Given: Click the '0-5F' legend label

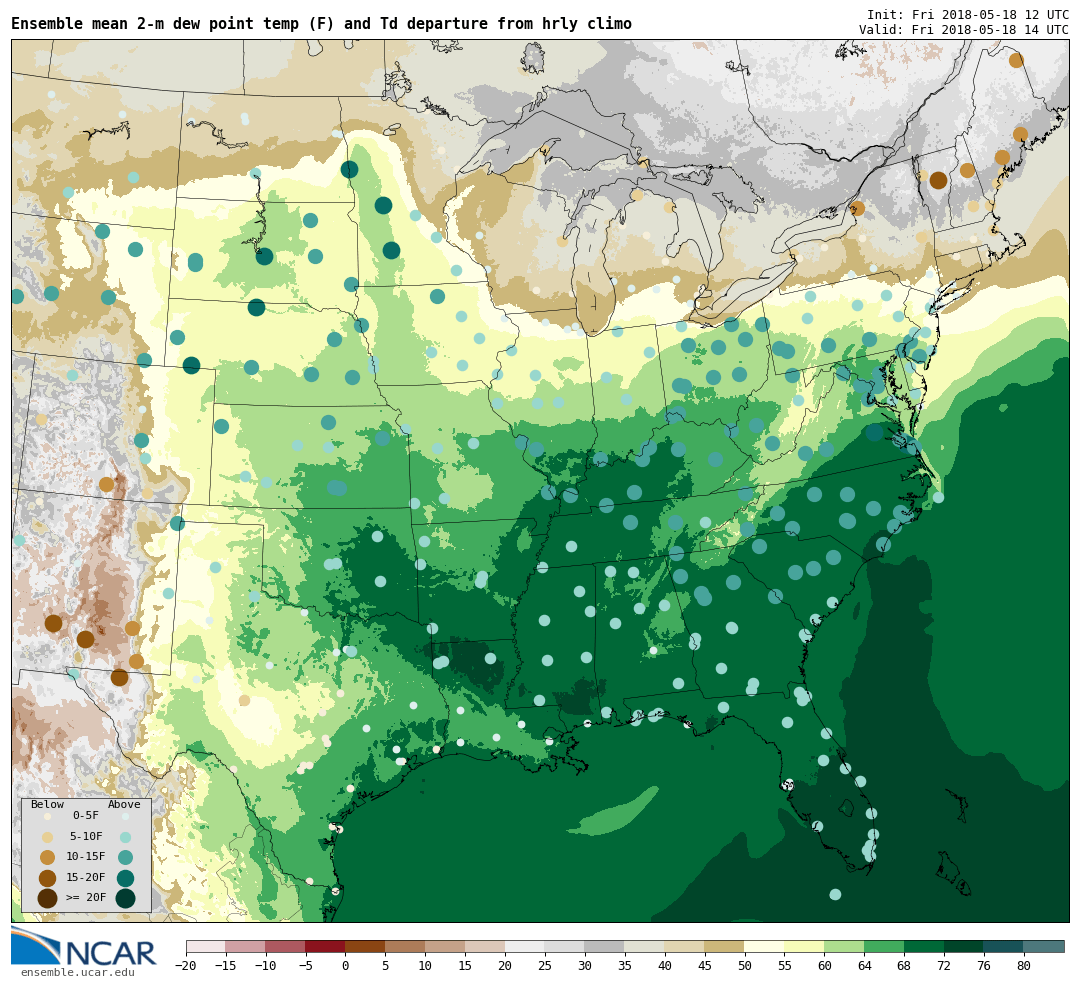Looking at the screenshot, I should pos(86,816).
